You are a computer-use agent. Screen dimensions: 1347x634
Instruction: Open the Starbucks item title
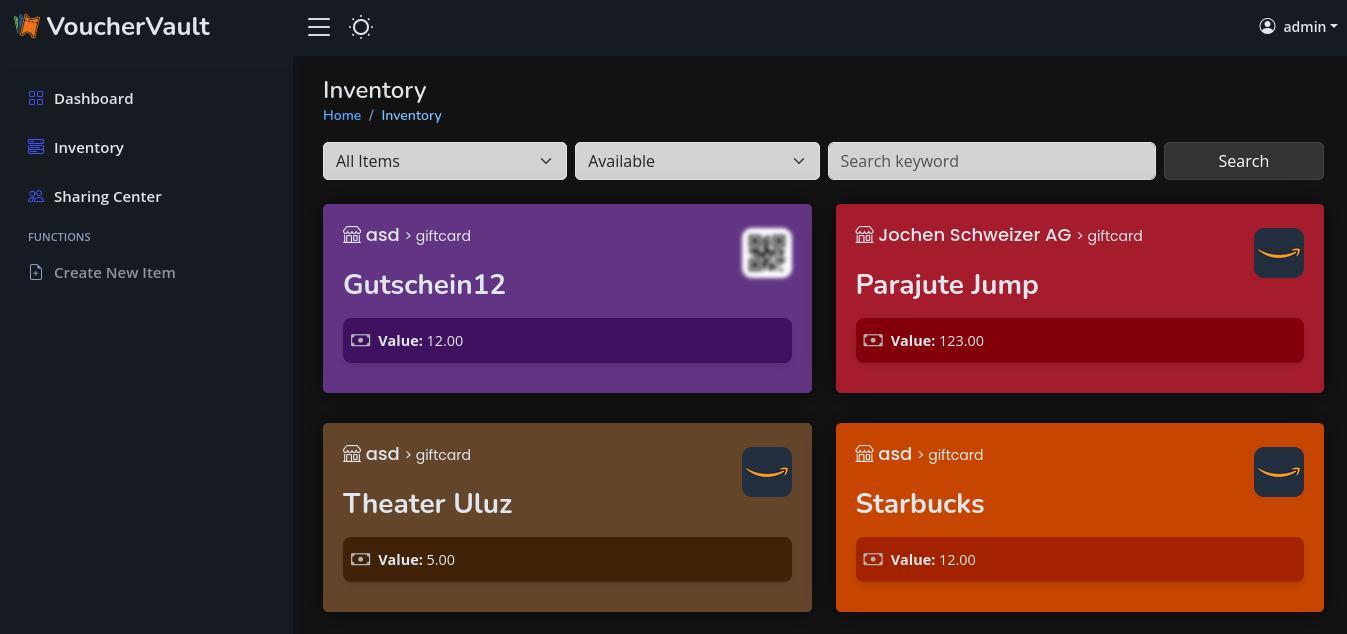coord(920,503)
